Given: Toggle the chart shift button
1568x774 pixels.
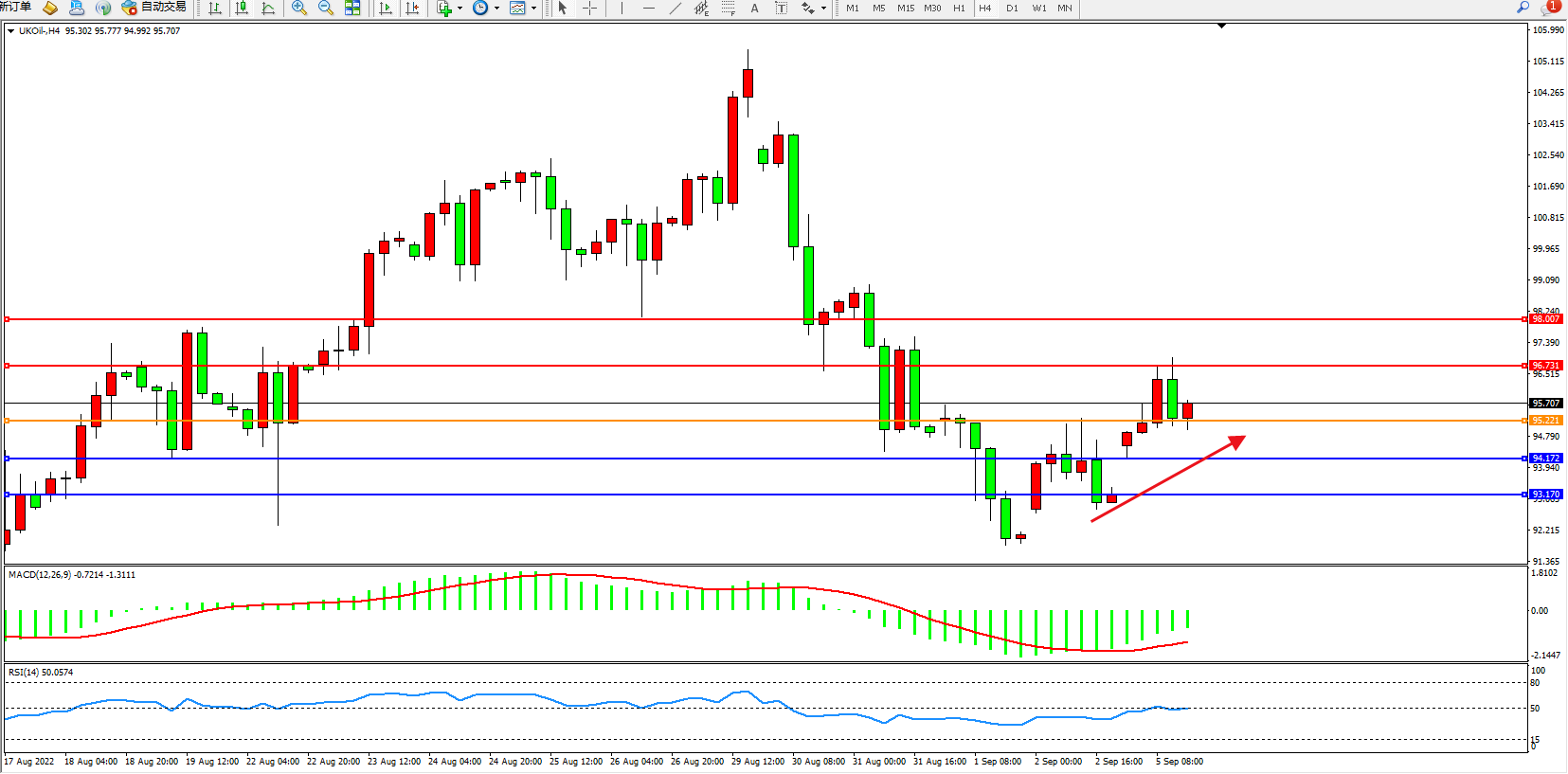Looking at the screenshot, I should pos(412,9).
